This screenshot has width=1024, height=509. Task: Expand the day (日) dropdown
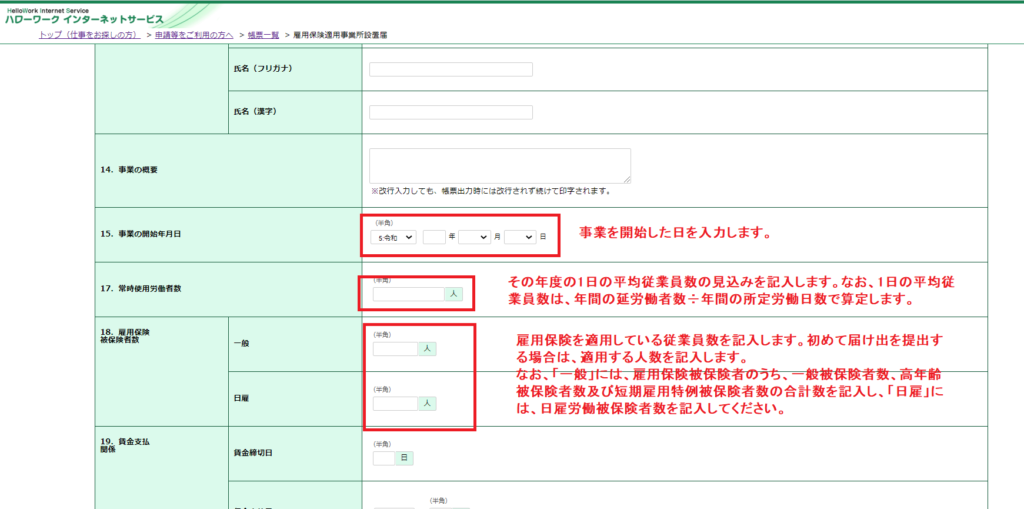520,237
